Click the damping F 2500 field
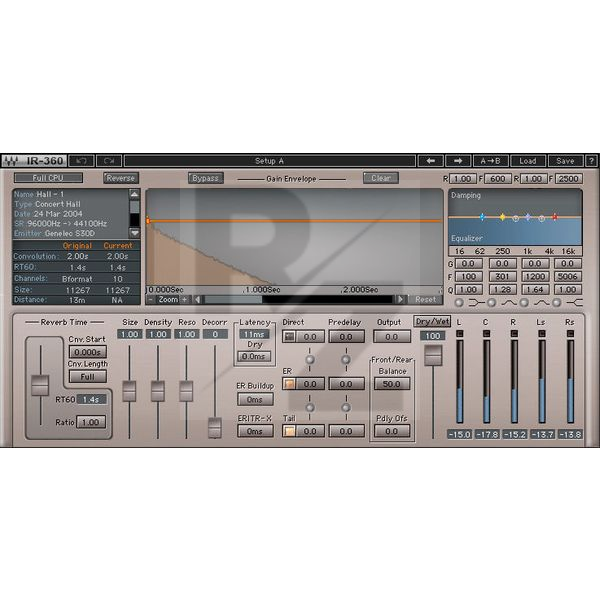The height and width of the screenshot is (600, 600). click(x=568, y=179)
